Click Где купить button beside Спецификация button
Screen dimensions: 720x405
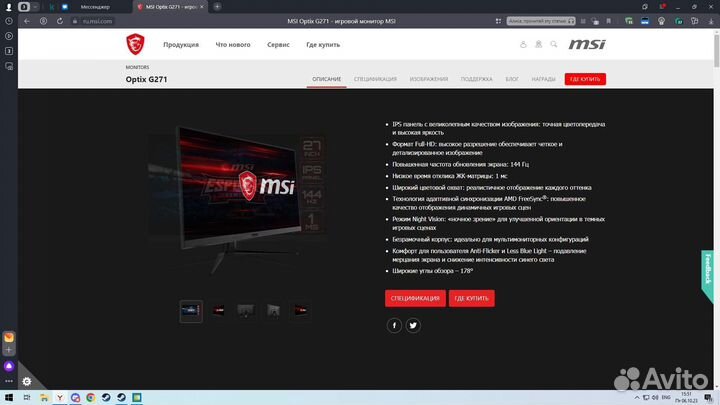coord(472,298)
